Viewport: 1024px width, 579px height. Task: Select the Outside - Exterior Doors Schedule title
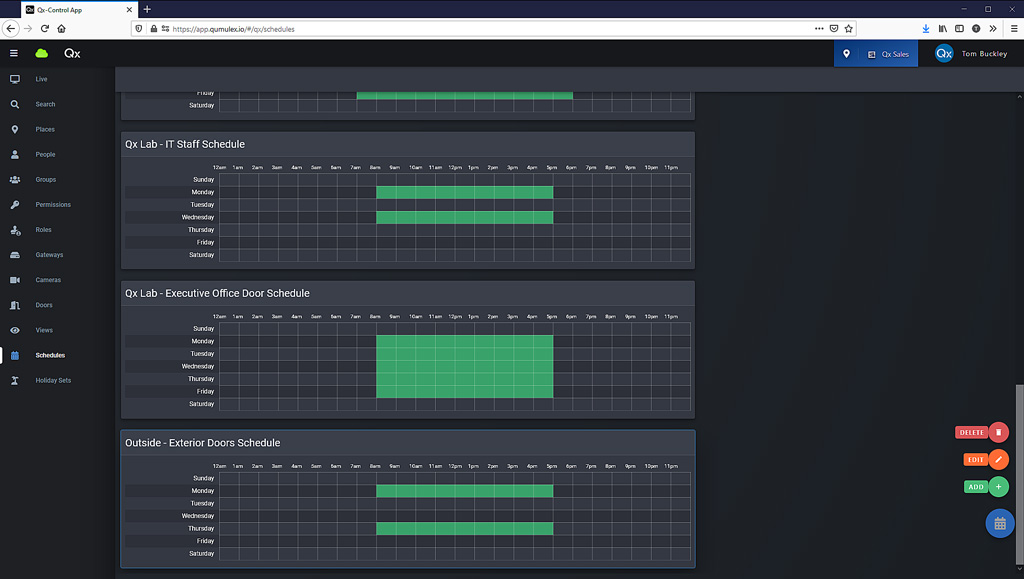point(202,443)
